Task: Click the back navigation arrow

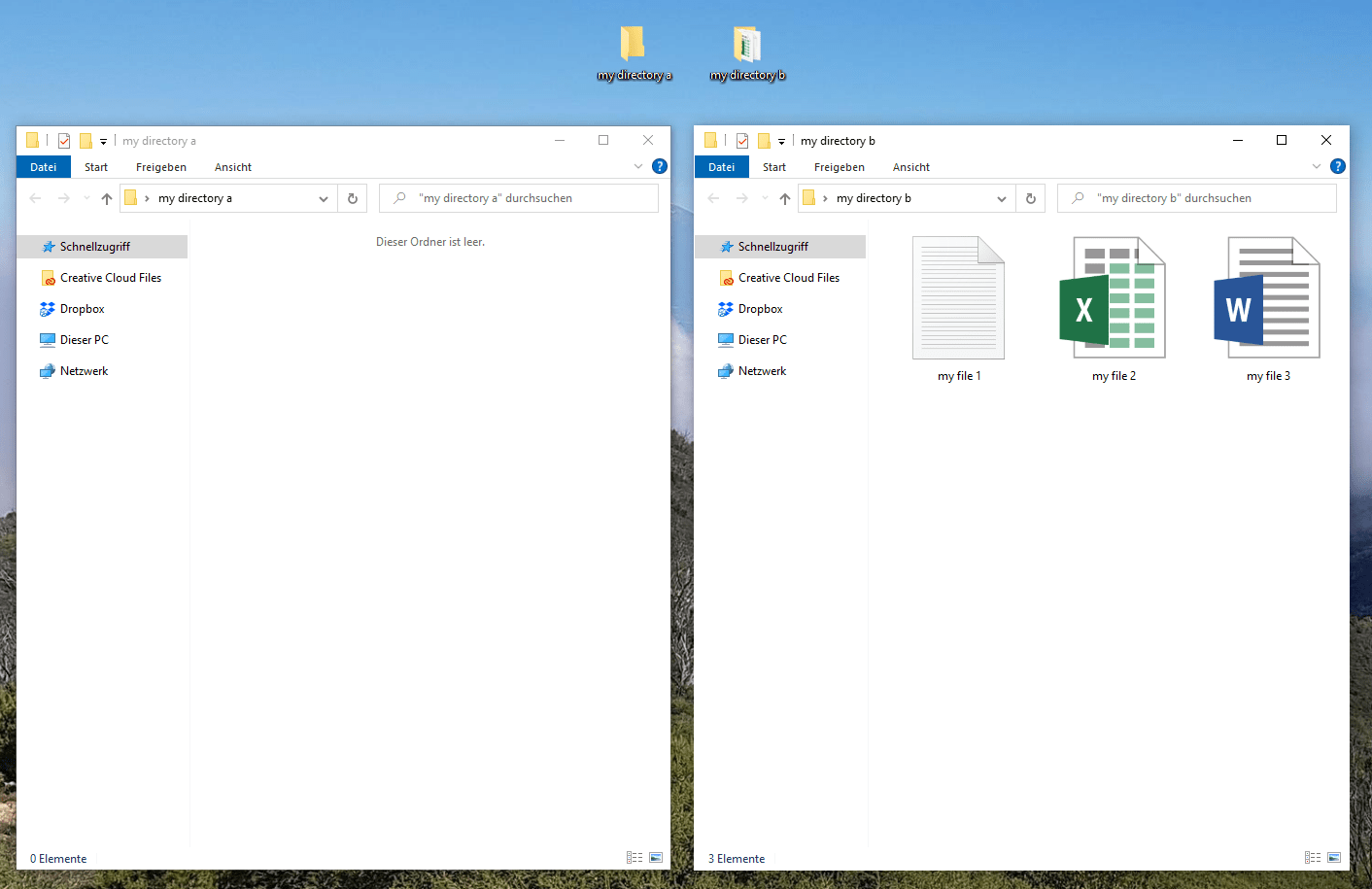Action: [35, 197]
